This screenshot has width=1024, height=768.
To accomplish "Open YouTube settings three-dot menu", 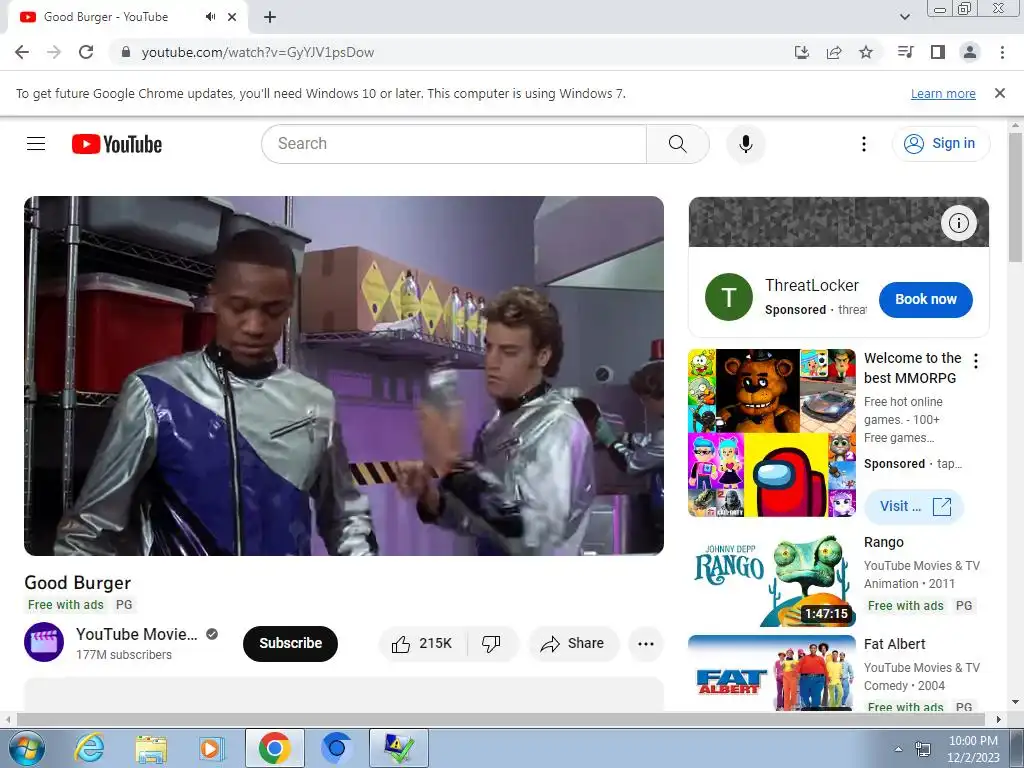I will [x=863, y=144].
